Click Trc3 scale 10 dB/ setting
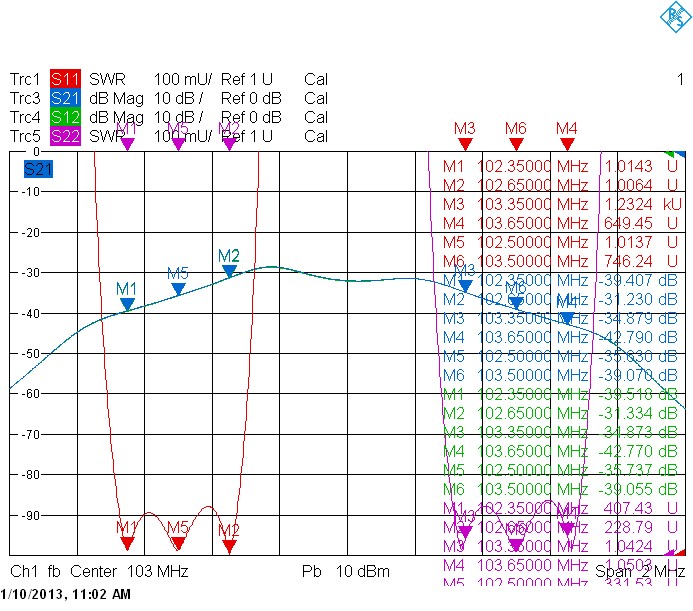 click(x=178, y=98)
